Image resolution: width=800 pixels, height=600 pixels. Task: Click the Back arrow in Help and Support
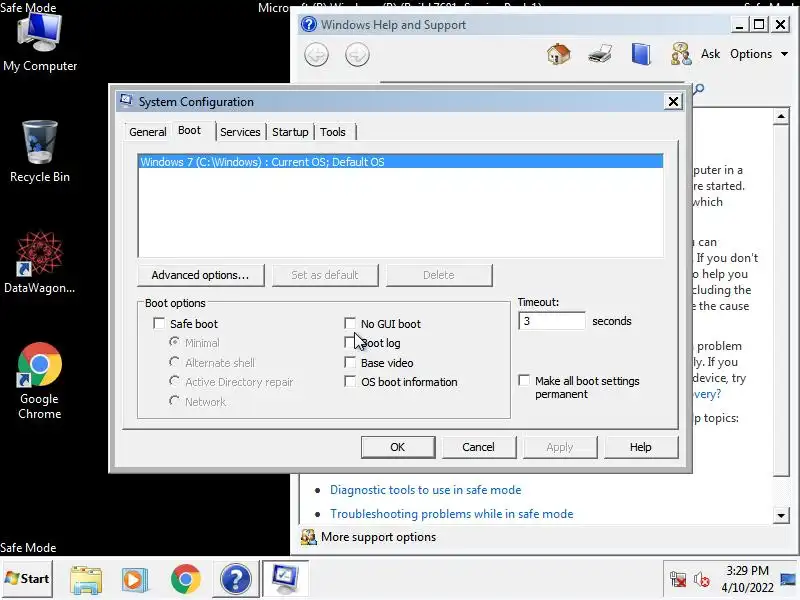coord(316,55)
